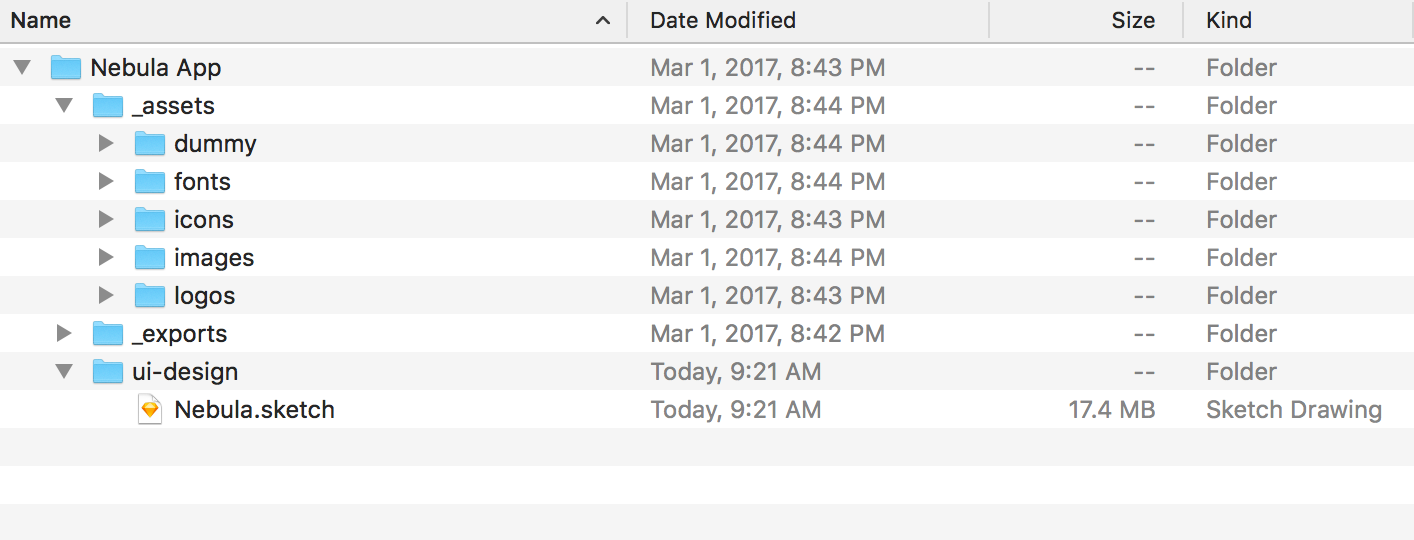Image resolution: width=1414 pixels, height=540 pixels.
Task: Select the Nebula.sketch file name
Action: tap(254, 410)
